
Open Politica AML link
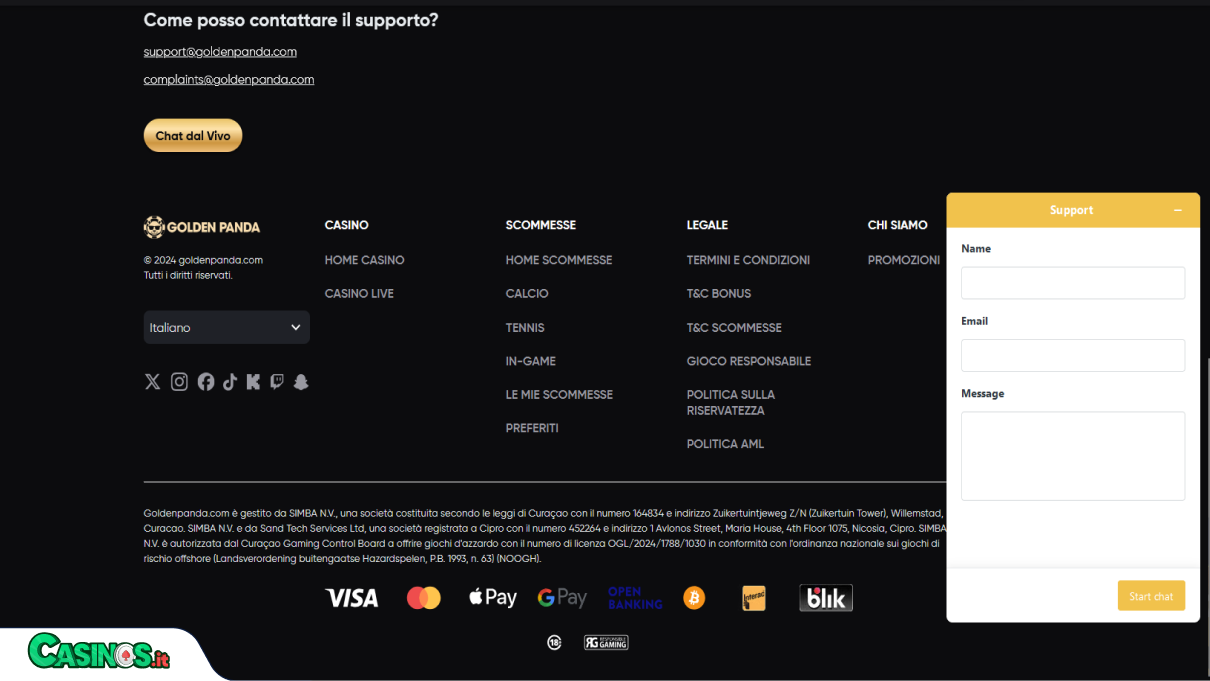click(725, 444)
